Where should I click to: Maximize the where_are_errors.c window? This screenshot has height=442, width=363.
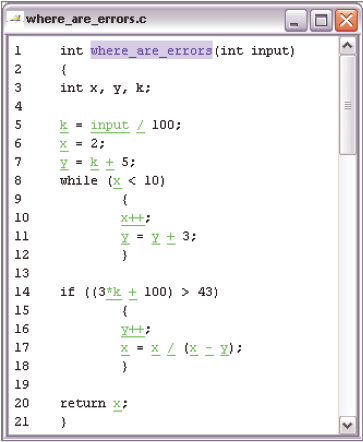(x=321, y=20)
